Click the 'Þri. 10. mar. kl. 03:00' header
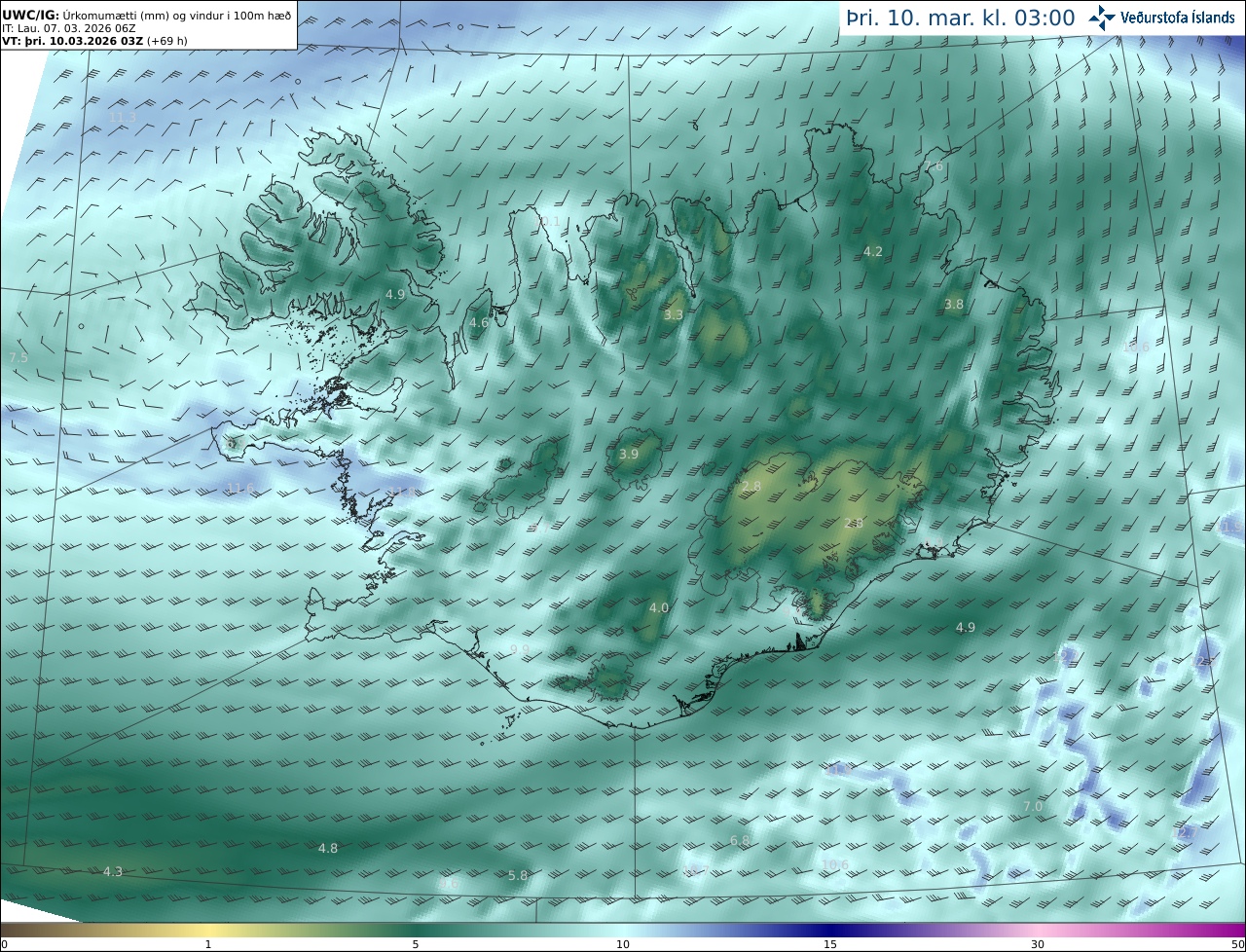 960,18
